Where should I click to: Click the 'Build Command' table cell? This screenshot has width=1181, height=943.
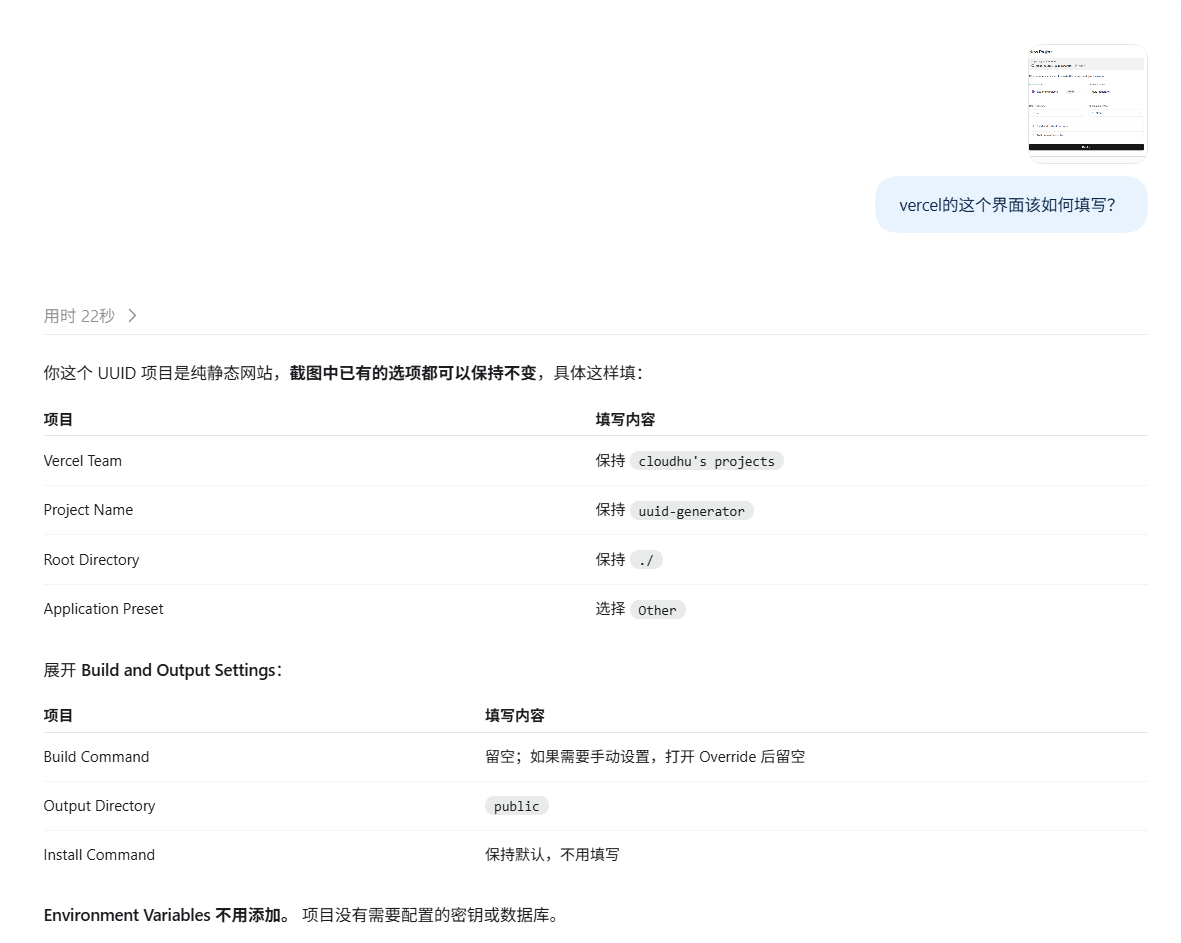[x=96, y=757]
